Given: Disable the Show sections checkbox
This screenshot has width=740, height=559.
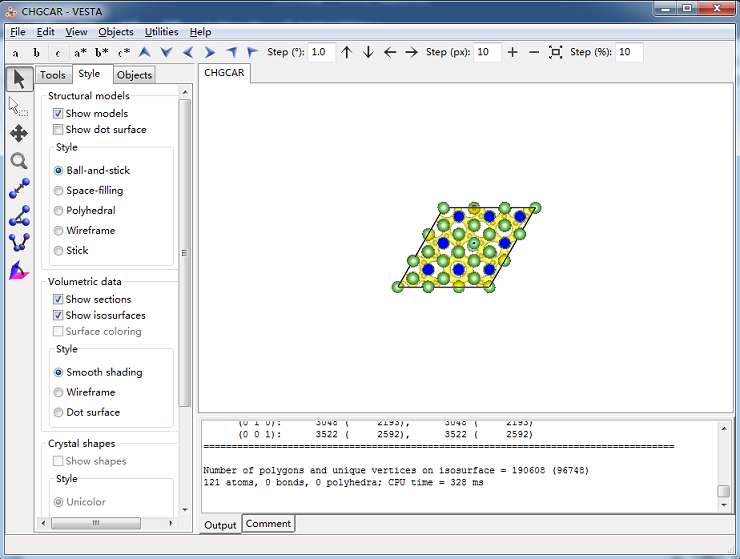Looking at the screenshot, I should click(x=58, y=300).
